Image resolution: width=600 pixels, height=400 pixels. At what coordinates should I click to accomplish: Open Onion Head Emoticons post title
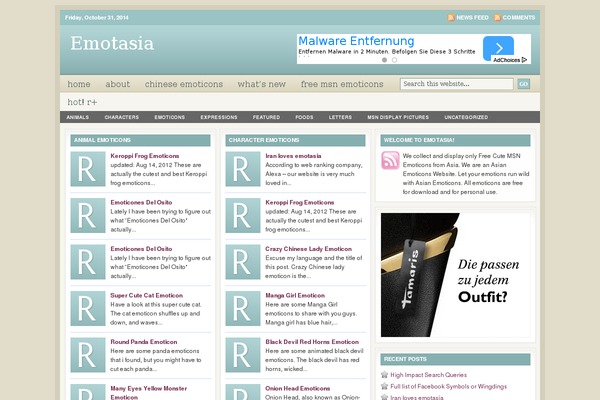pyautogui.click(x=298, y=388)
